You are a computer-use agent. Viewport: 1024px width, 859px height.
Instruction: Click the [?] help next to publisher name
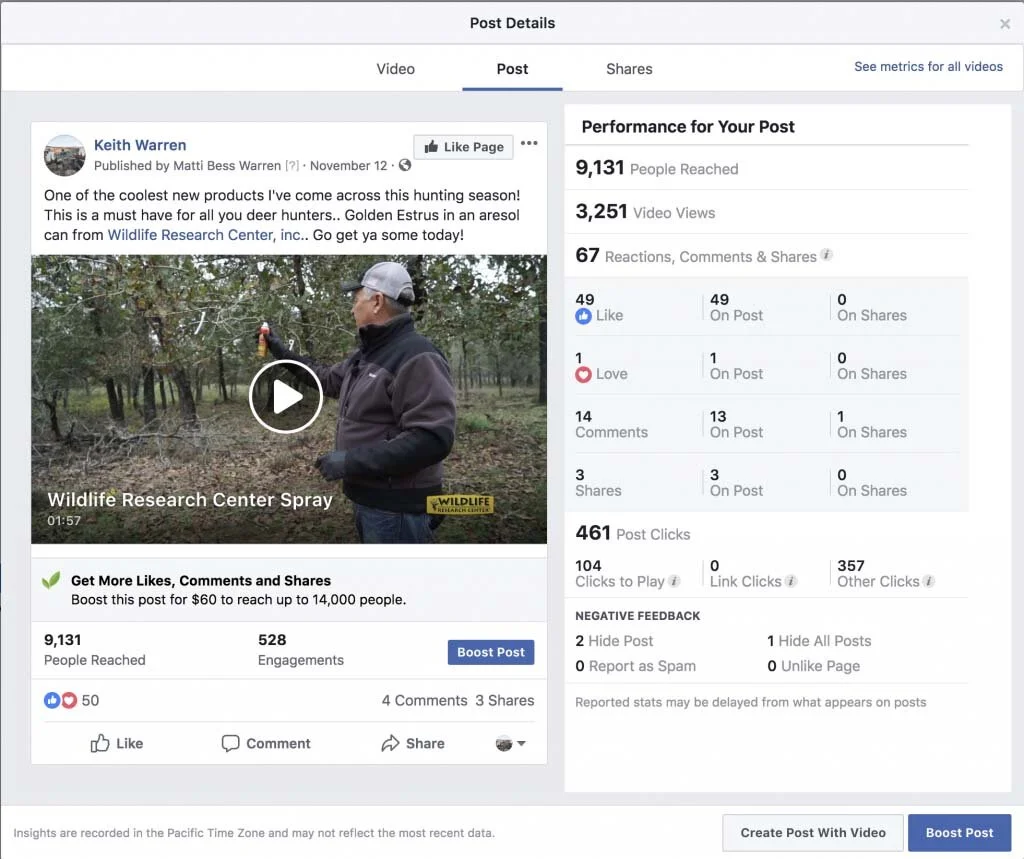click(x=291, y=166)
